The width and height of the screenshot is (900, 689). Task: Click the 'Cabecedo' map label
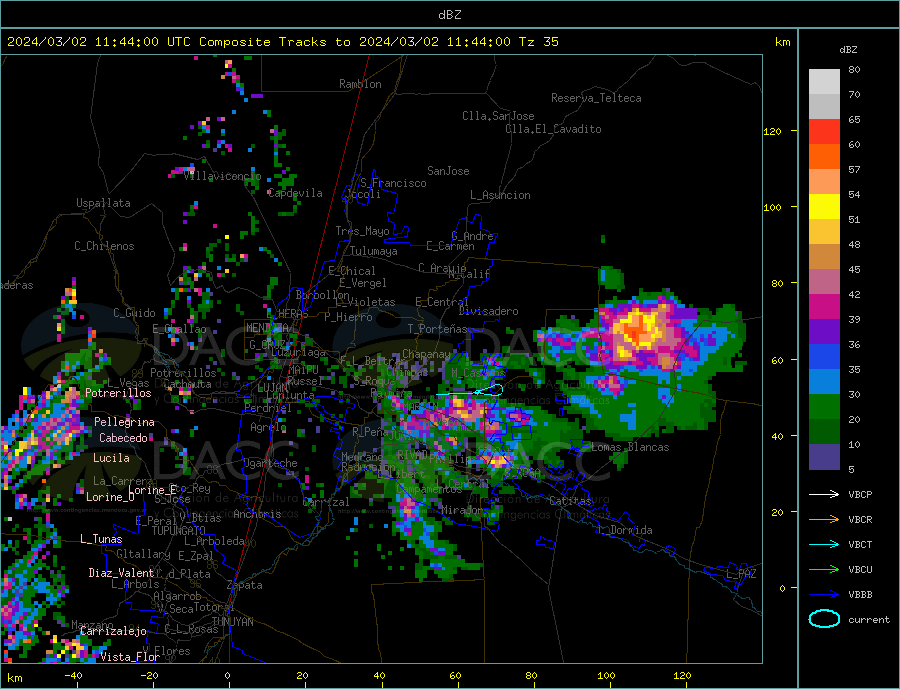(x=123, y=438)
